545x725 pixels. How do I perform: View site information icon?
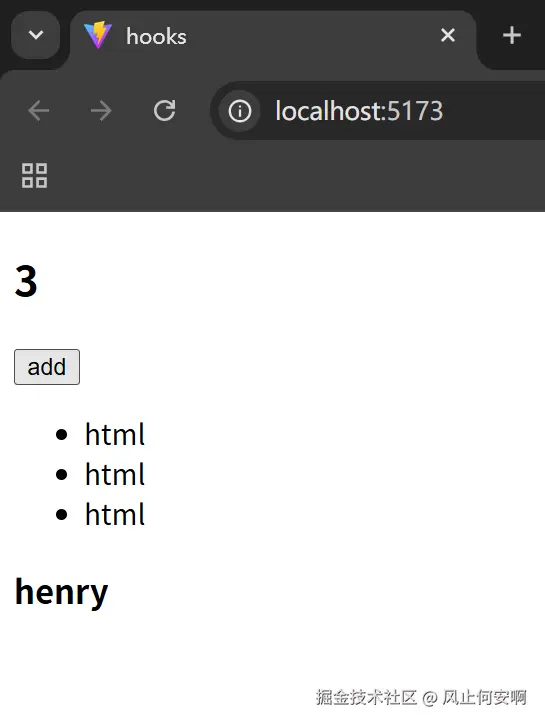click(x=239, y=111)
